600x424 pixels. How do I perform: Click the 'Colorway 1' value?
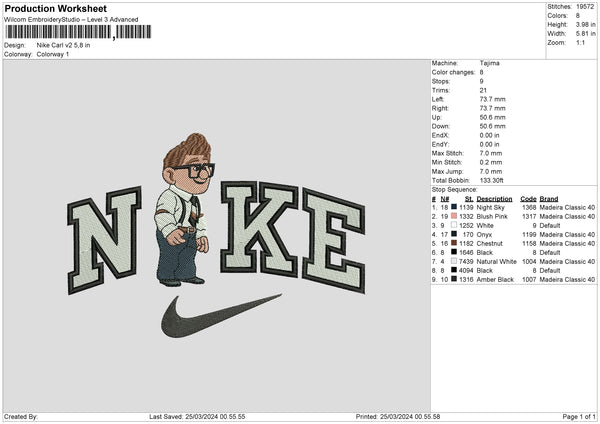click(53, 54)
